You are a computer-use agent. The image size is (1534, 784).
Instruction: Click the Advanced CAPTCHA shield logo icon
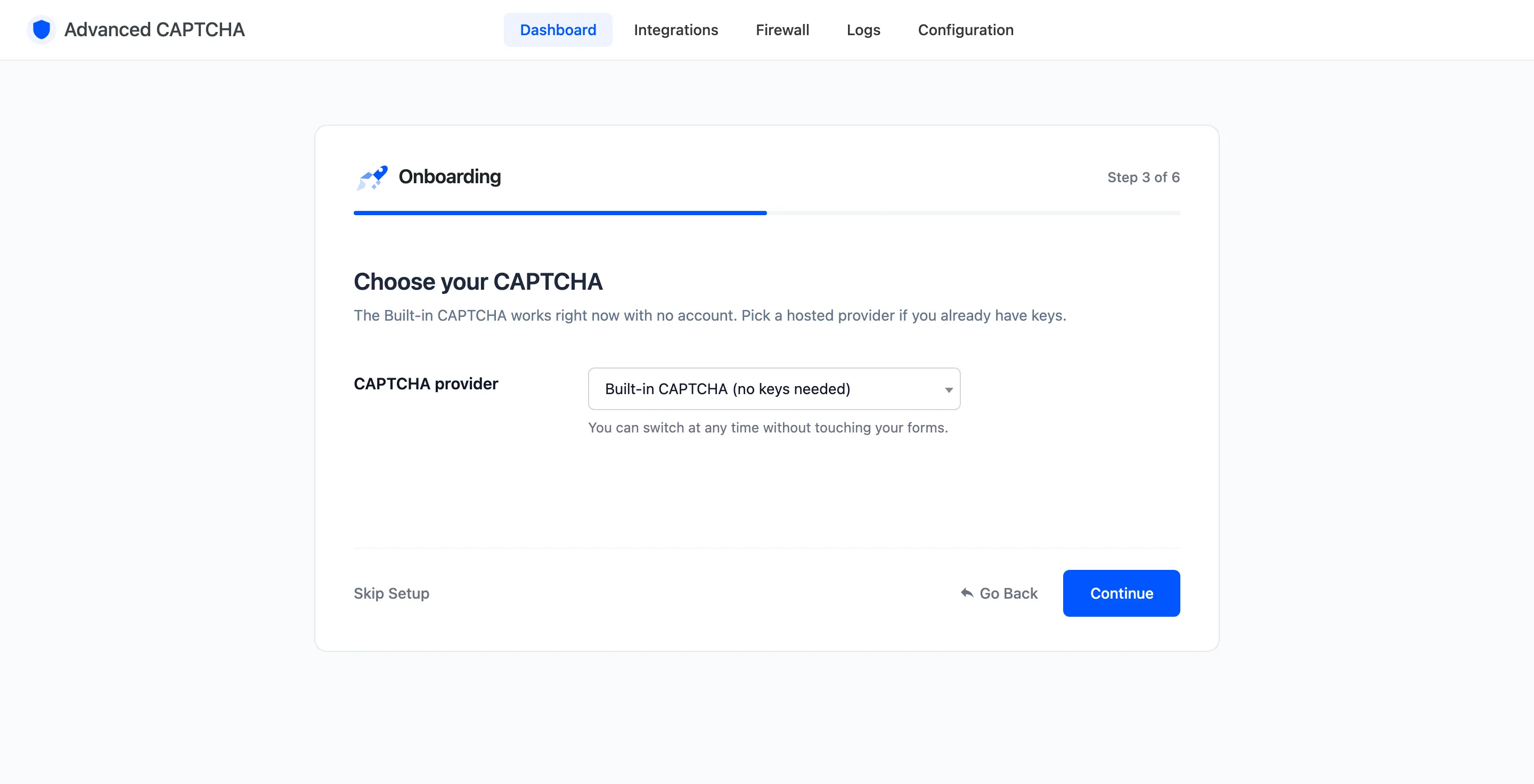point(41,30)
